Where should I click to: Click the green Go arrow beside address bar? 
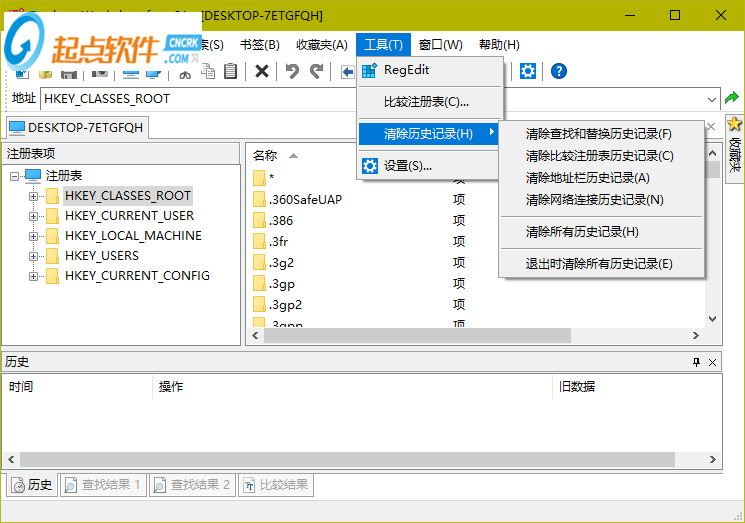pyautogui.click(x=732, y=98)
